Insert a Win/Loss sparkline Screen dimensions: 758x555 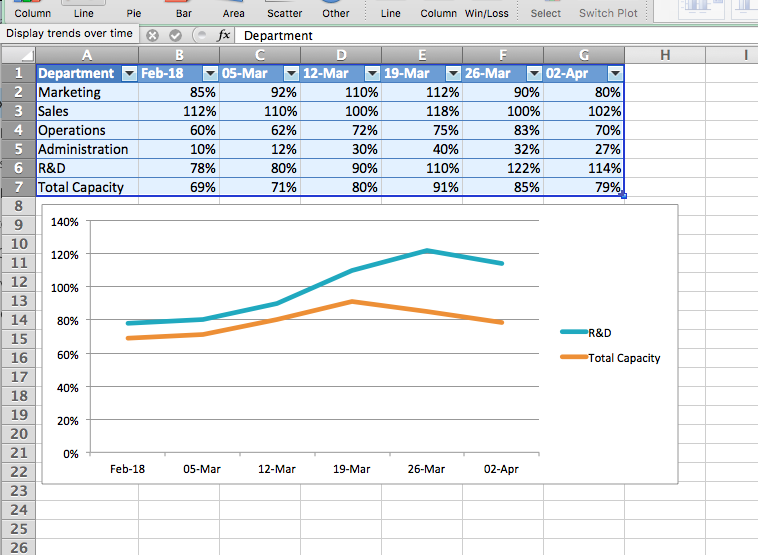point(487,11)
